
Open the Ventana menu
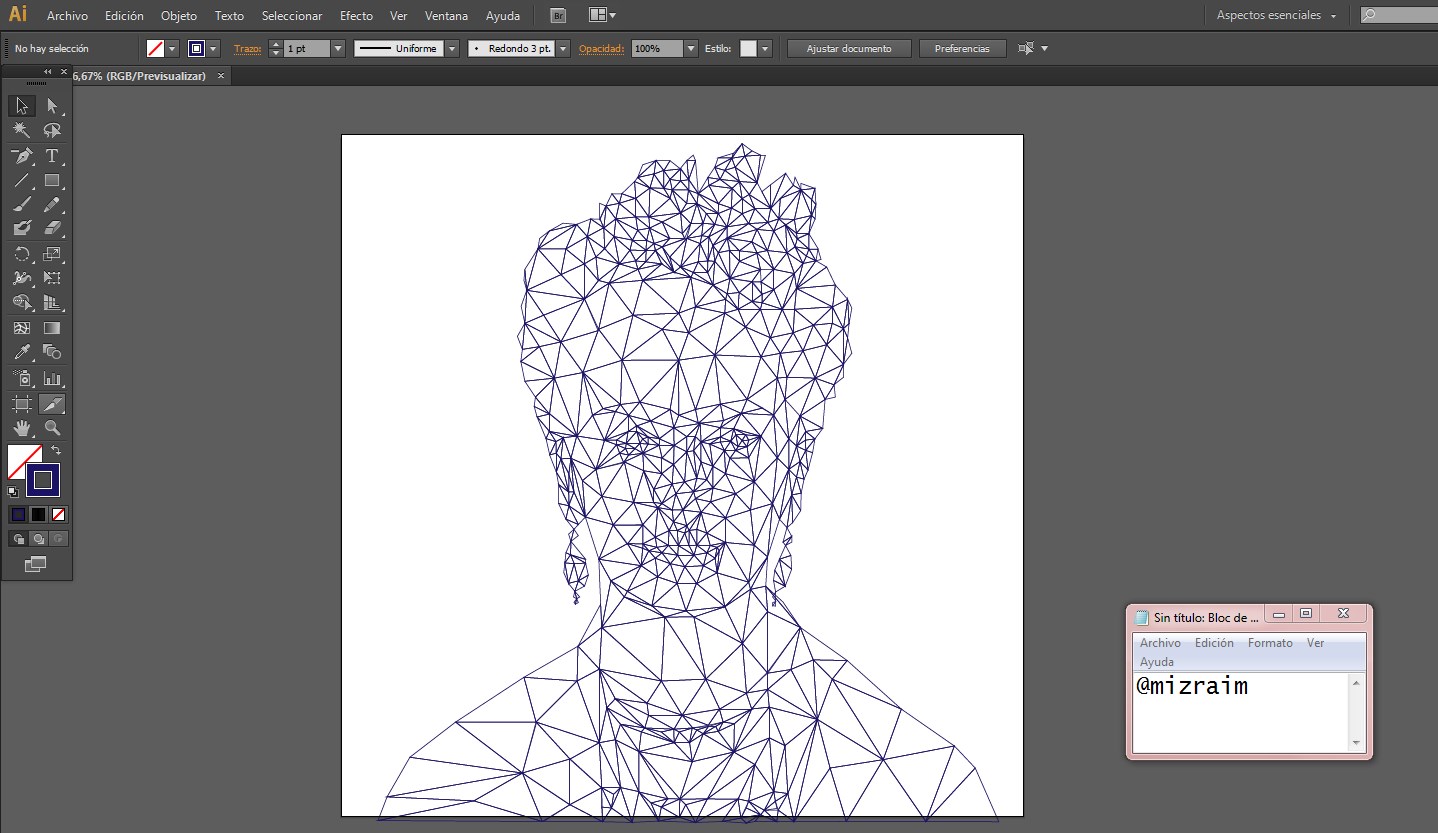pos(445,16)
